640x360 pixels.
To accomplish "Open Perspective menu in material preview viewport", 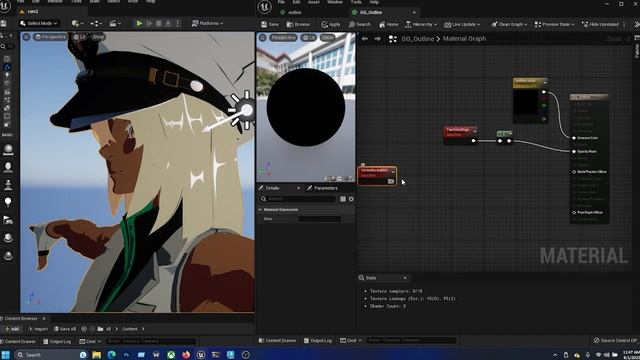I will tap(283, 38).
